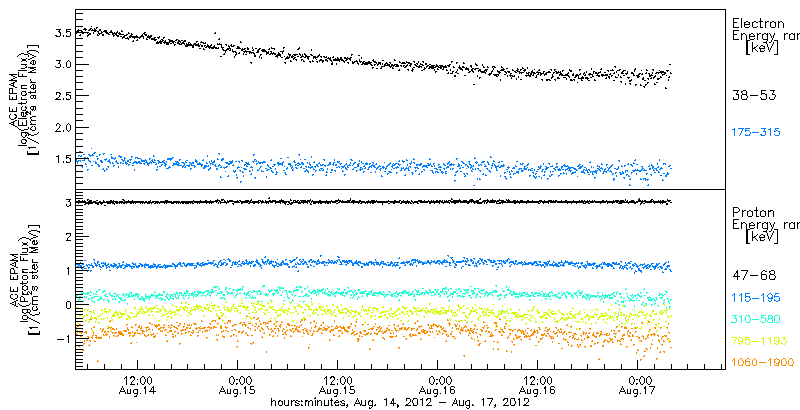The image size is (800, 410).
Task: Click the 3 tick label on proton axis
Action: pos(66,203)
